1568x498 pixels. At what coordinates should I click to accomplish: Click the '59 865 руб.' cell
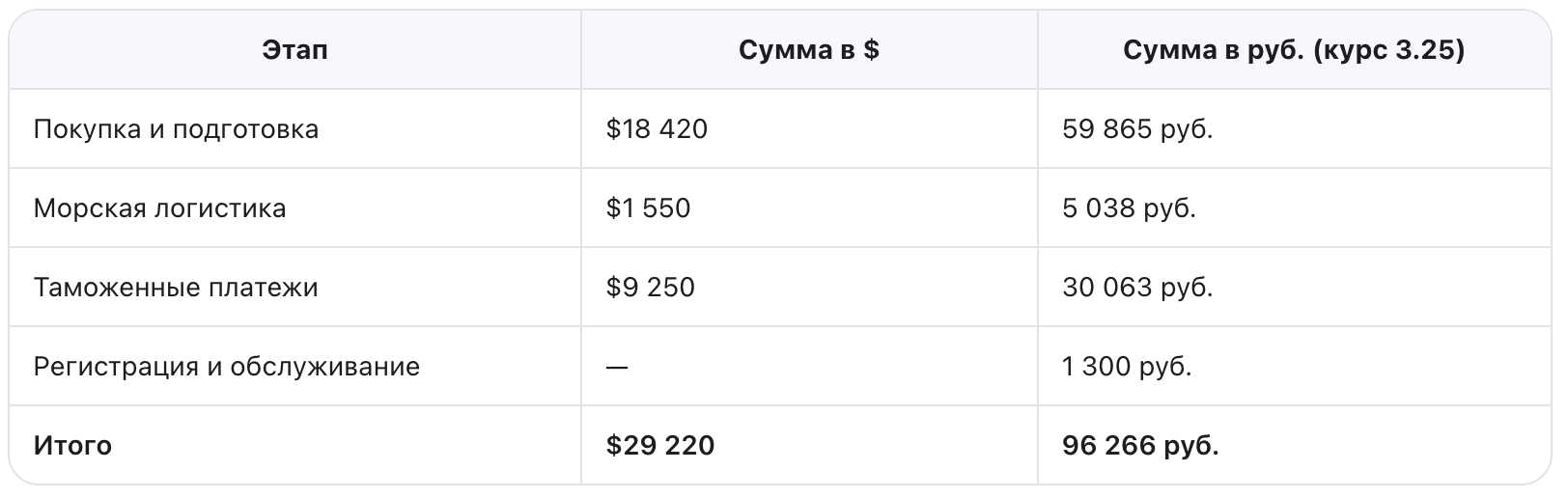1137,129
